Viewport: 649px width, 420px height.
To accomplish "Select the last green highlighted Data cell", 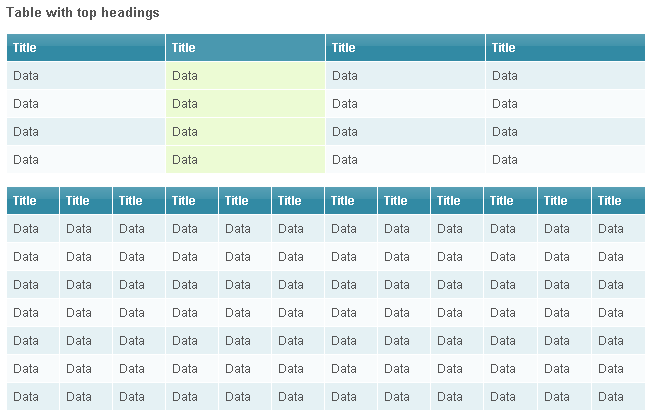I will (185, 159).
